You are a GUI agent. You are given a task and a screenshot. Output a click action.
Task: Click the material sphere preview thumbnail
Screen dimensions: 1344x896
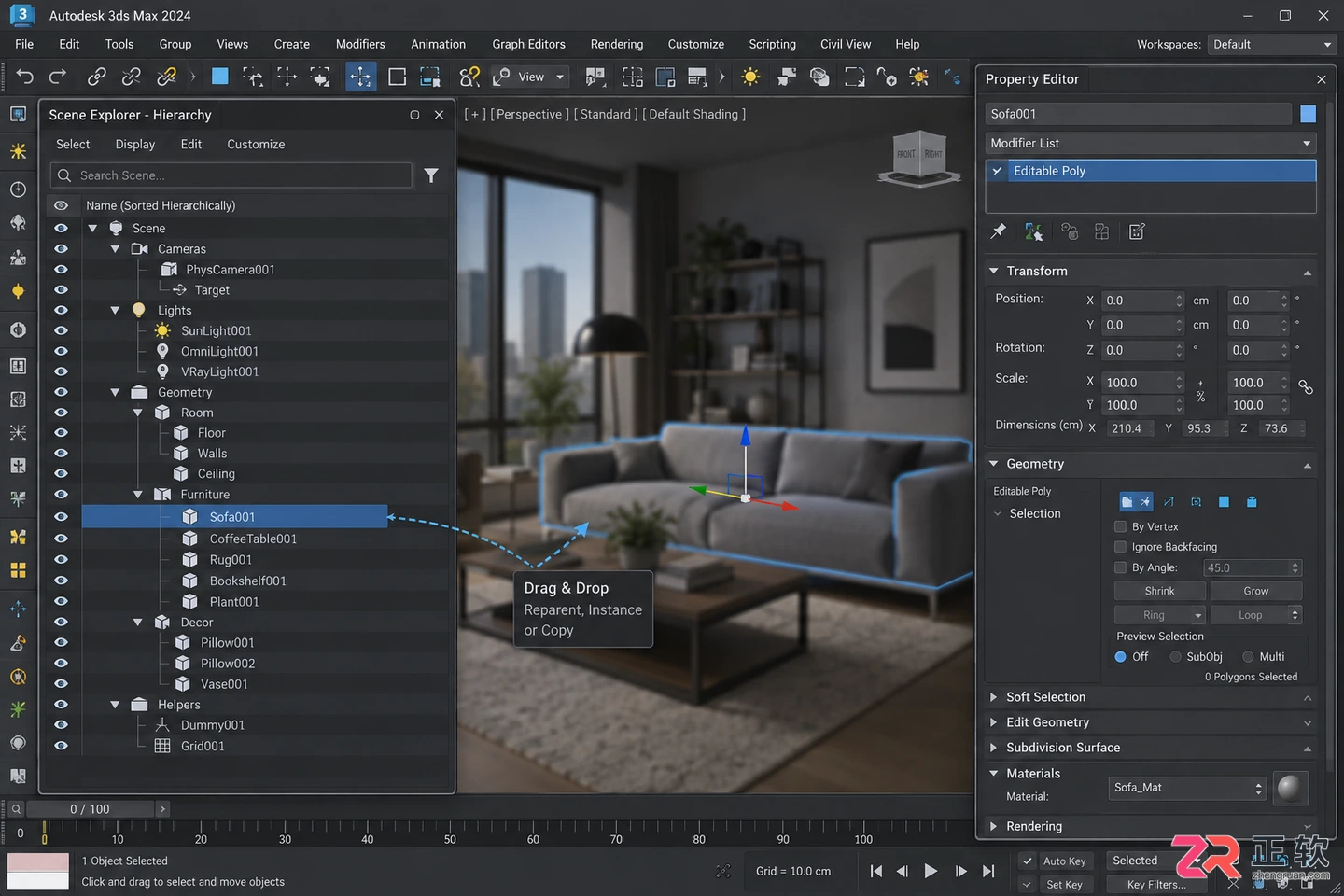click(1289, 788)
